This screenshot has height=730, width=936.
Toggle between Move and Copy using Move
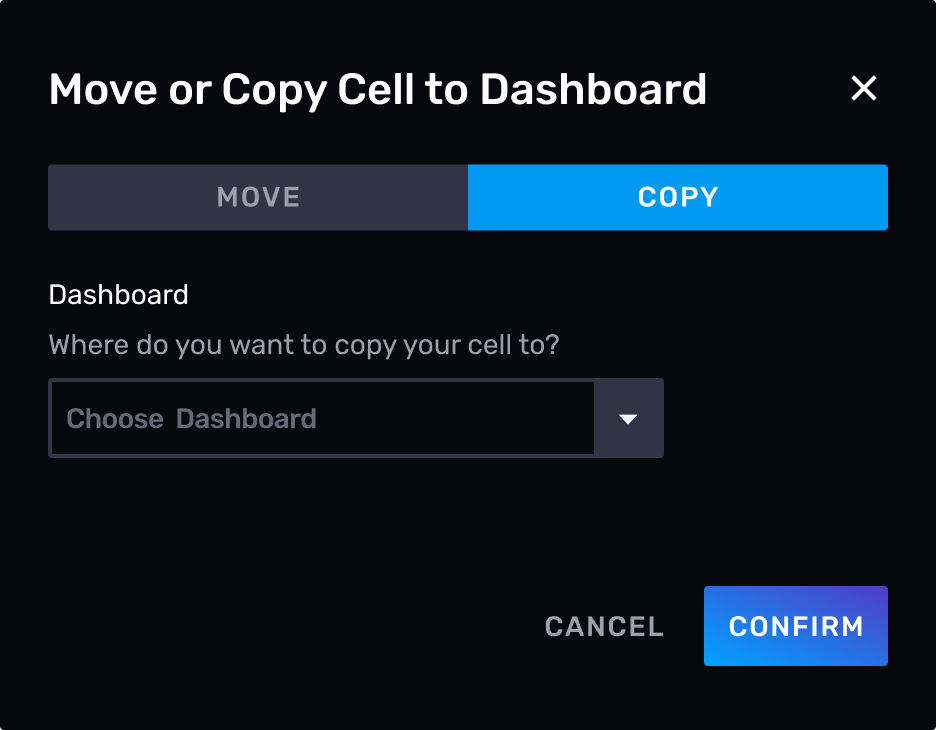pyautogui.click(x=257, y=197)
